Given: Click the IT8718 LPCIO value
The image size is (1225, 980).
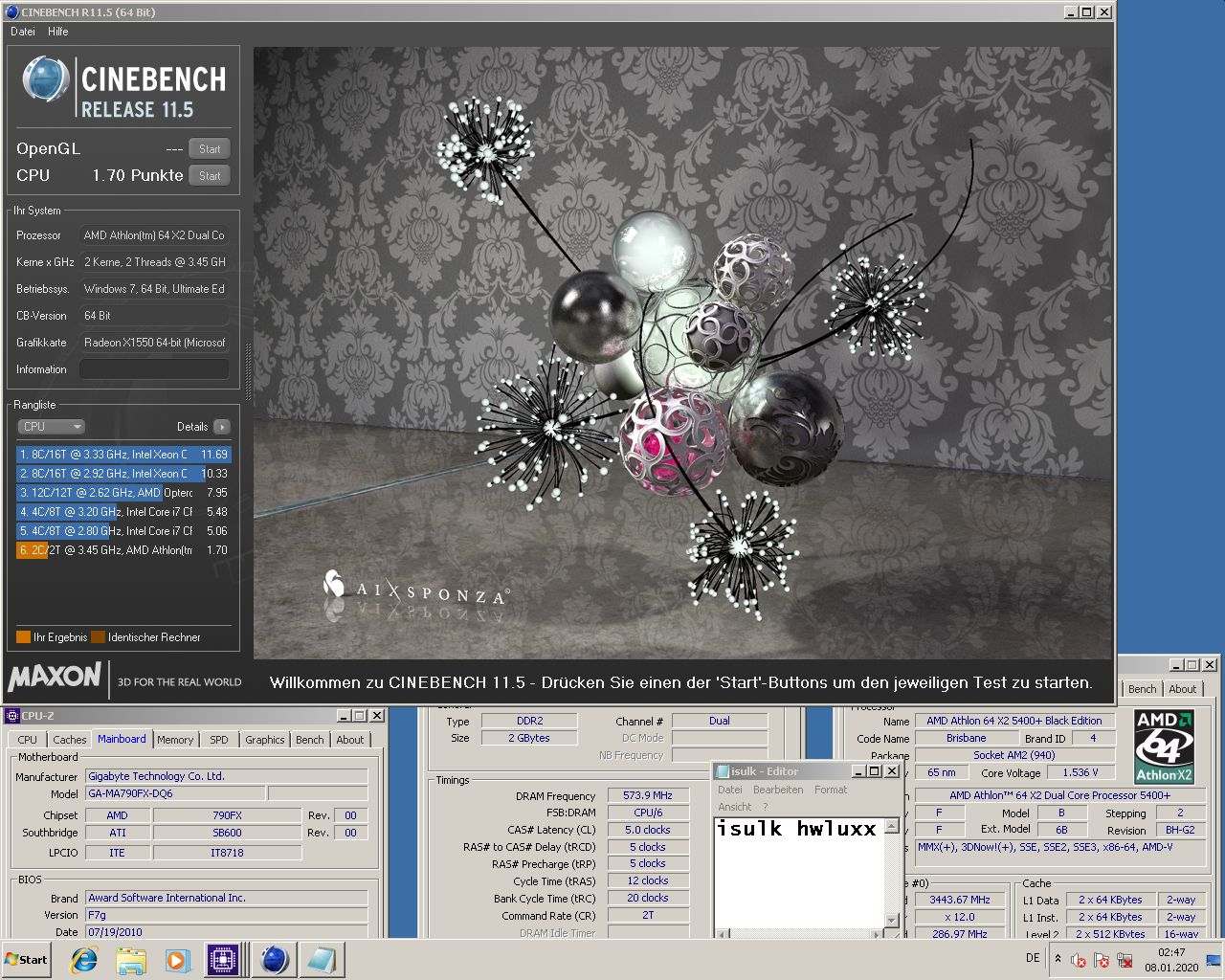Looking at the screenshot, I should (227, 853).
